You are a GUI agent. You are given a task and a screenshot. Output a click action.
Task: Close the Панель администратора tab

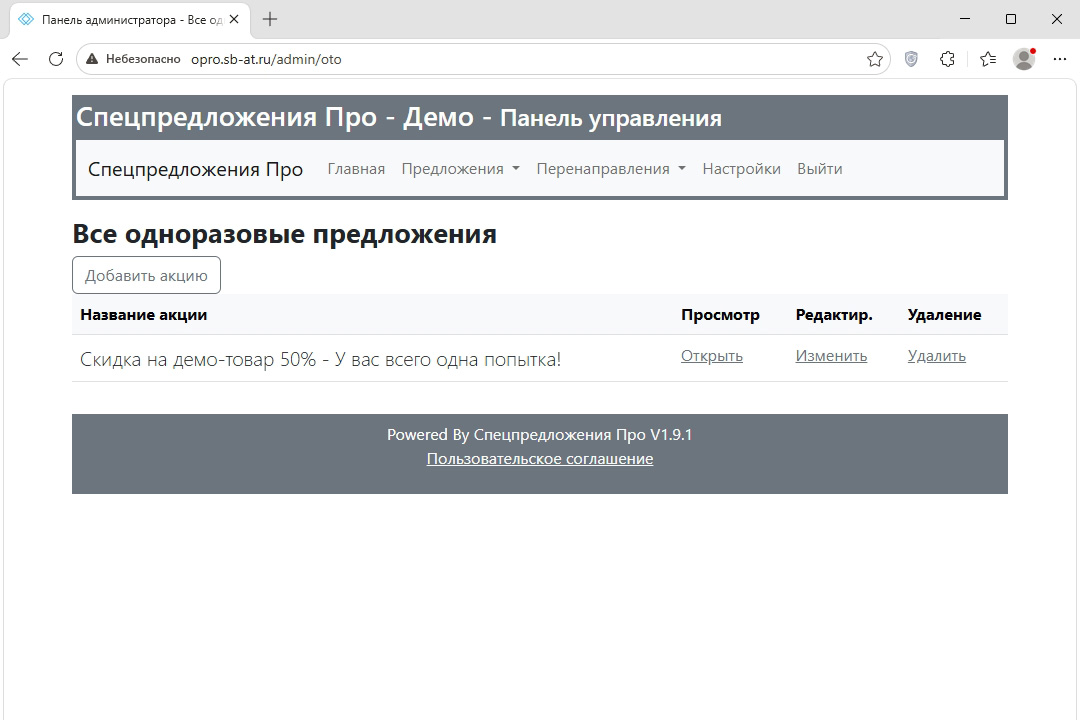(234, 19)
